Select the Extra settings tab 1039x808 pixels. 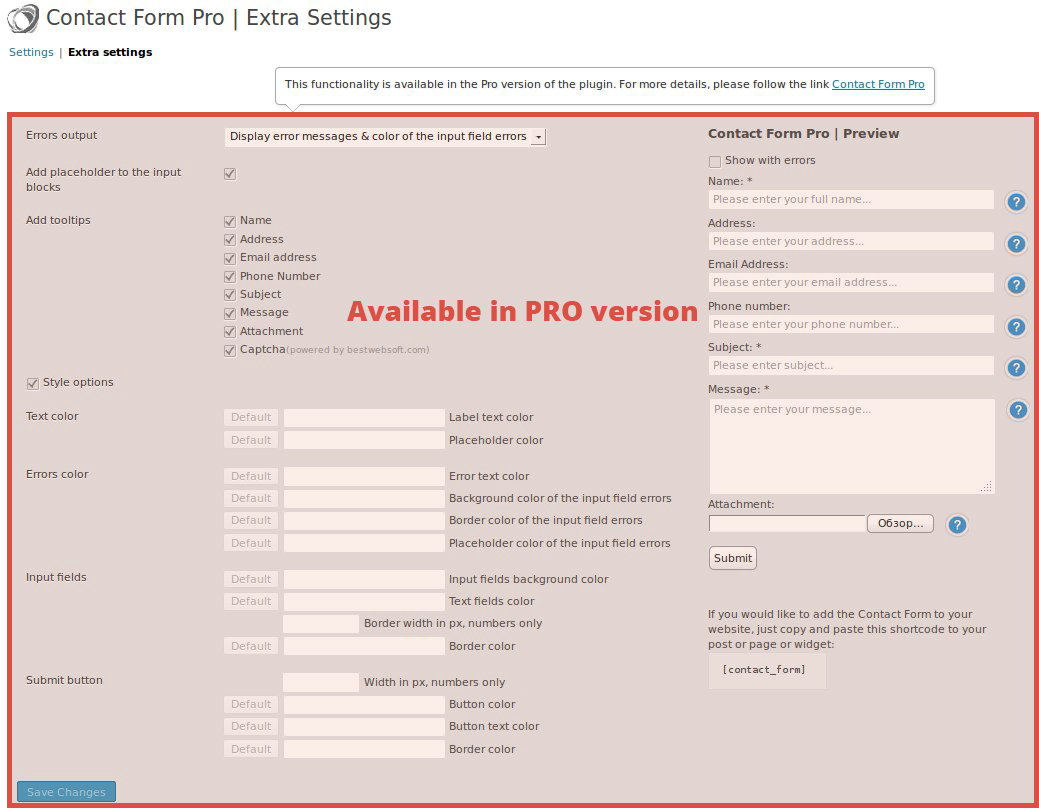coord(110,52)
